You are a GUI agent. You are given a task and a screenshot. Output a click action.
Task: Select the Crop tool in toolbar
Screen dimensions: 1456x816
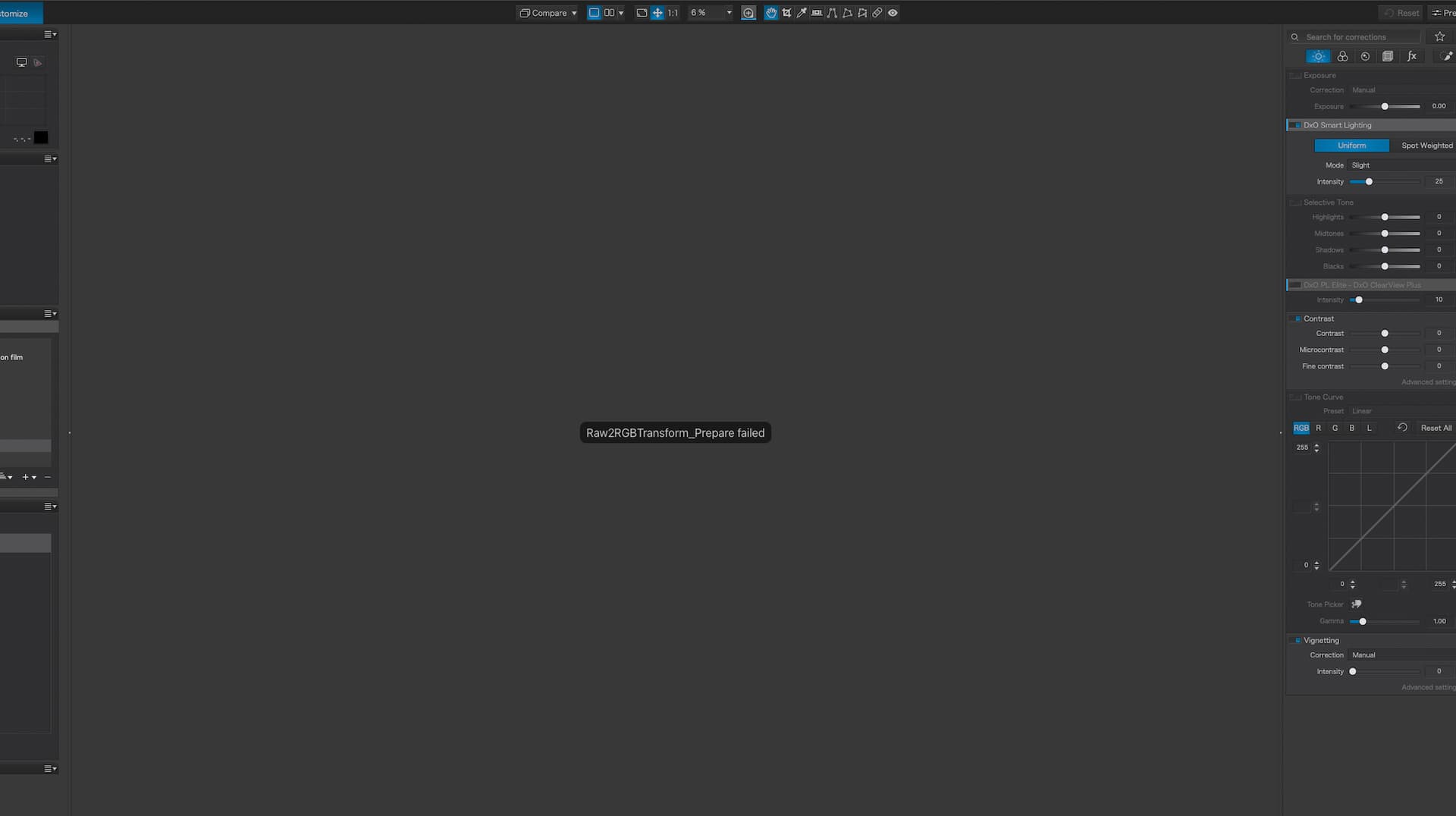pyautogui.click(x=786, y=13)
